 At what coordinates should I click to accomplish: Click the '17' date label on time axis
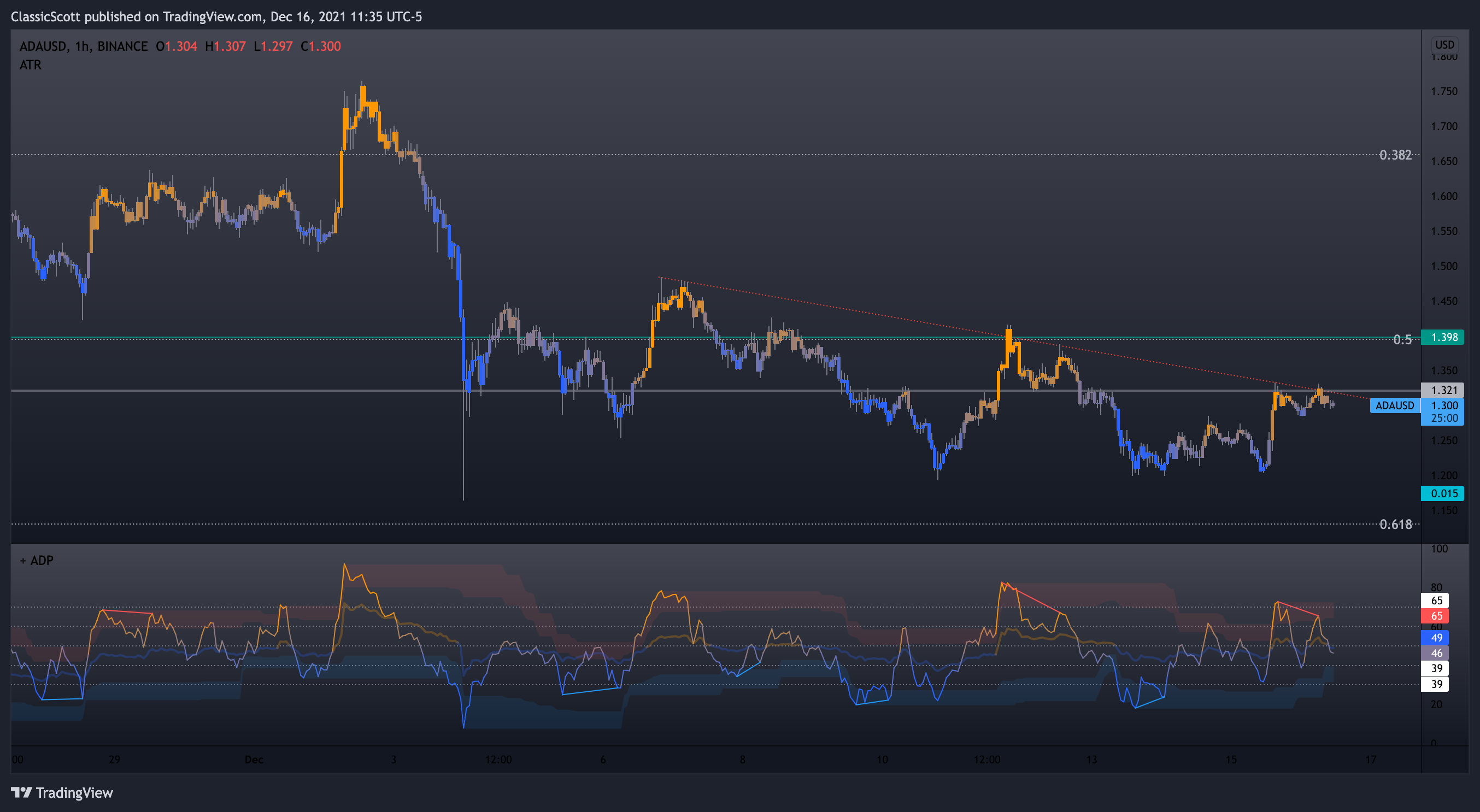pos(1371,760)
